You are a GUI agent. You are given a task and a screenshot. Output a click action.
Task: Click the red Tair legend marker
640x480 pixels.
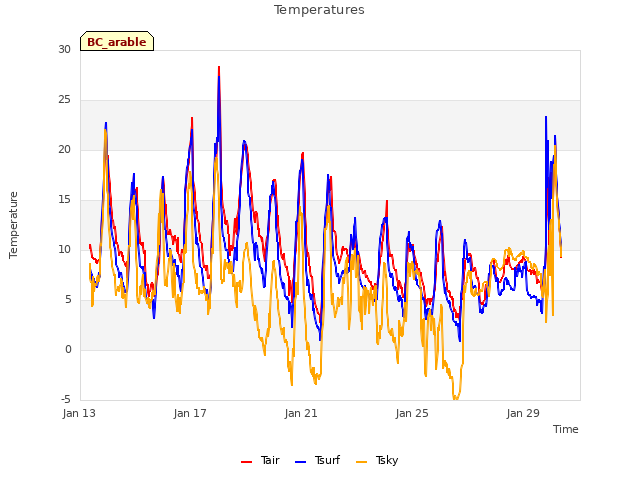[x=247, y=462]
